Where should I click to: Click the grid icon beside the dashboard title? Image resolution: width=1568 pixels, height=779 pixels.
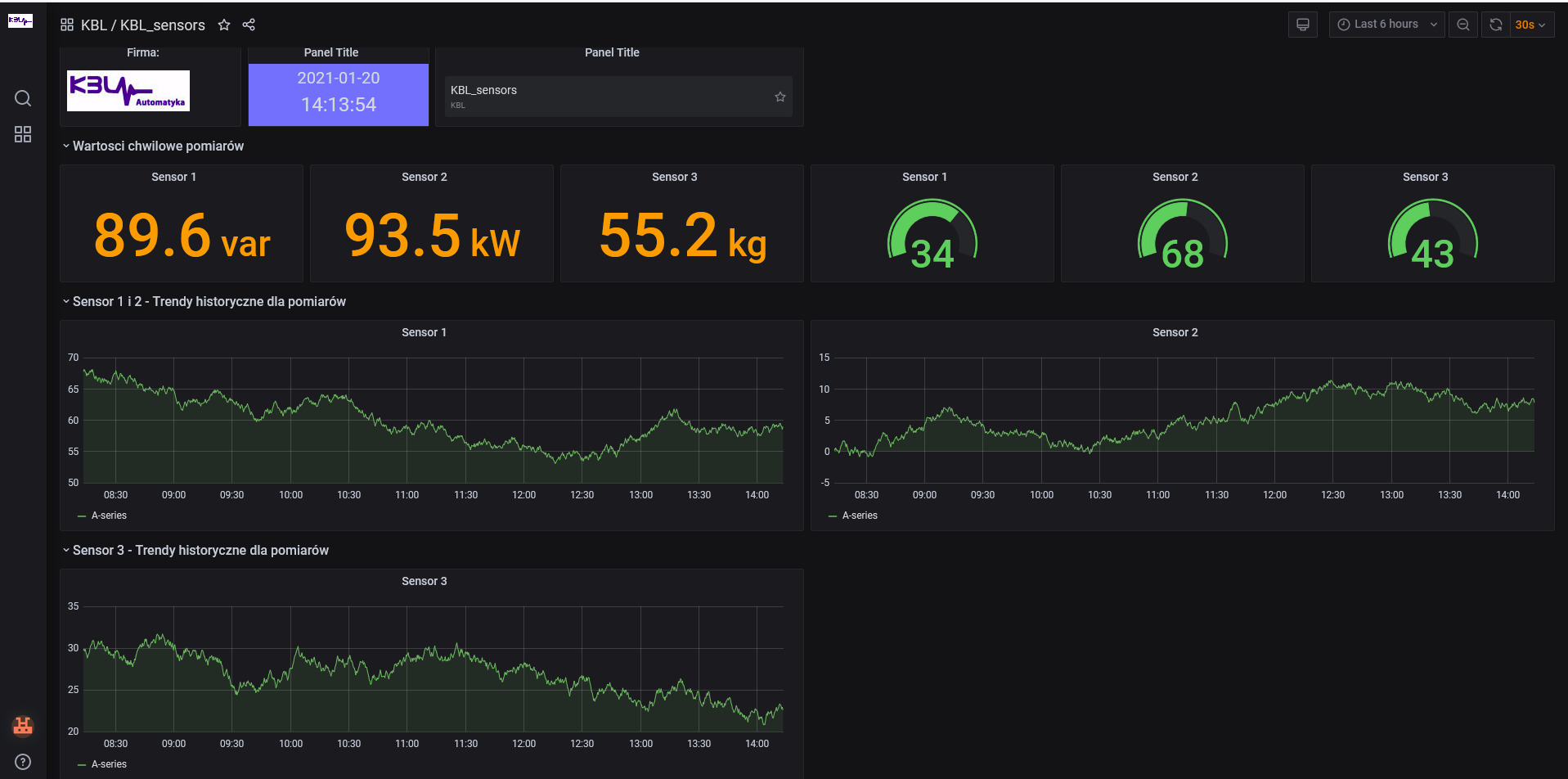67,25
